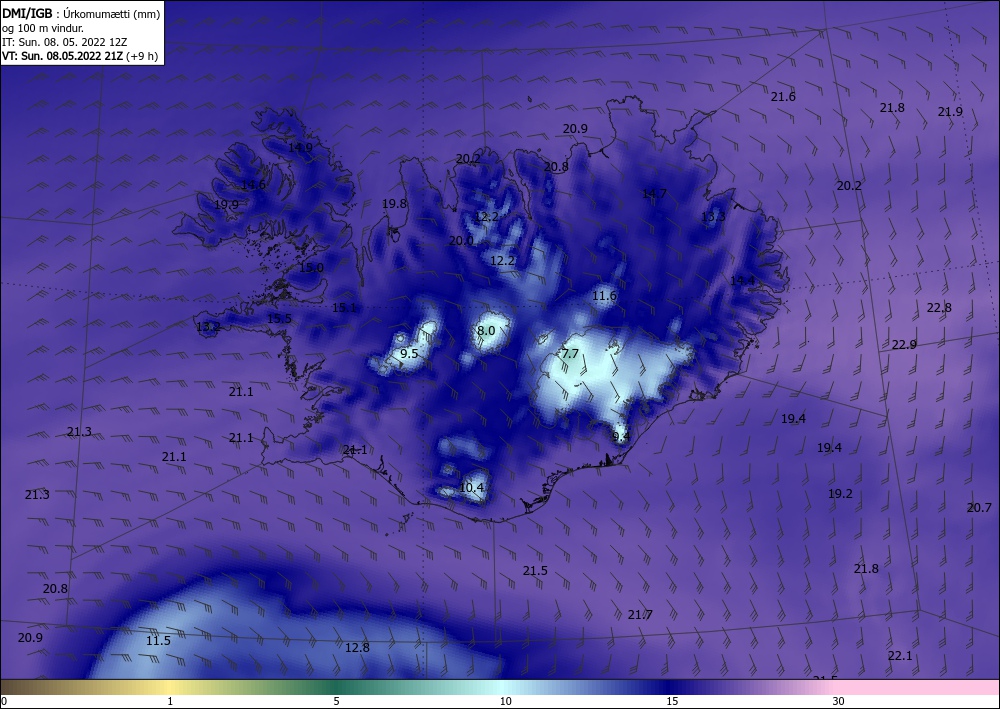Select the IT: Sun. 08. 05. 2022 12Z line
The width and height of the screenshot is (1000, 709).
[x=64, y=42]
